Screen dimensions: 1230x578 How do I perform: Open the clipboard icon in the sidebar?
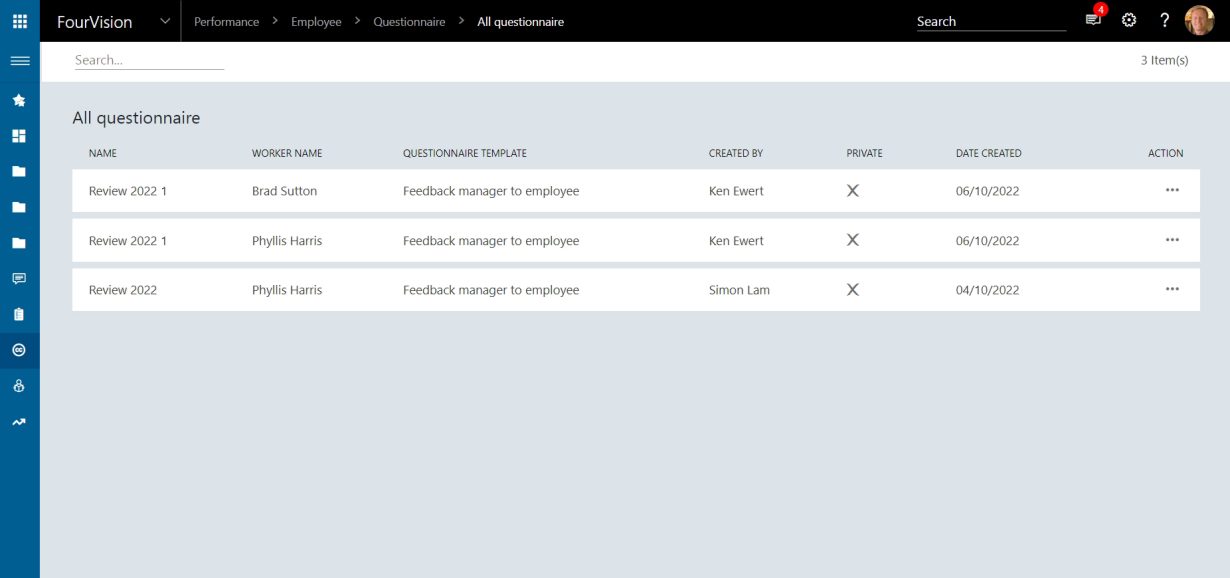tap(19, 315)
